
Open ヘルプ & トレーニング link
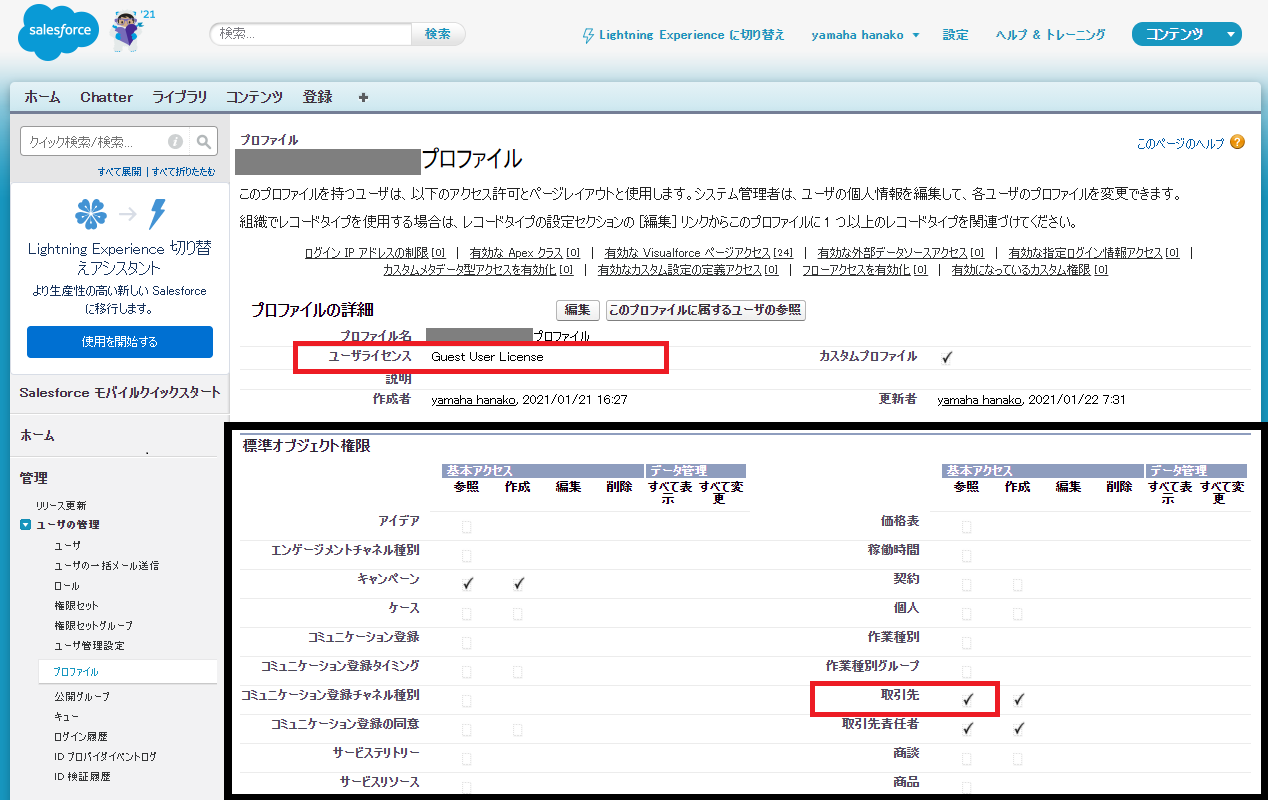[x=1051, y=35]
